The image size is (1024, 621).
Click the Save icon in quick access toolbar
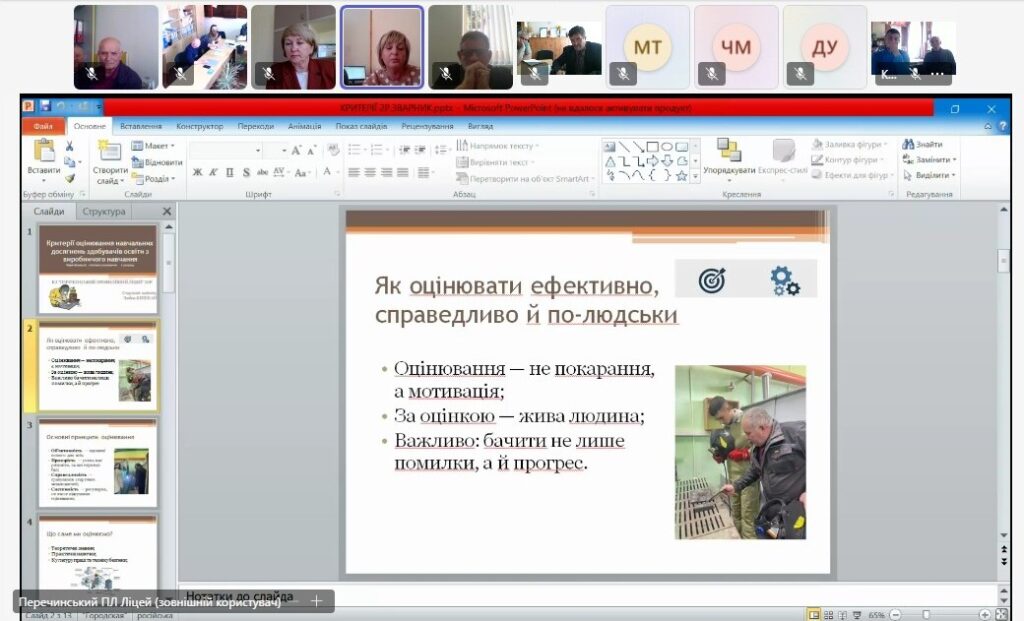[x=46, y=107]
